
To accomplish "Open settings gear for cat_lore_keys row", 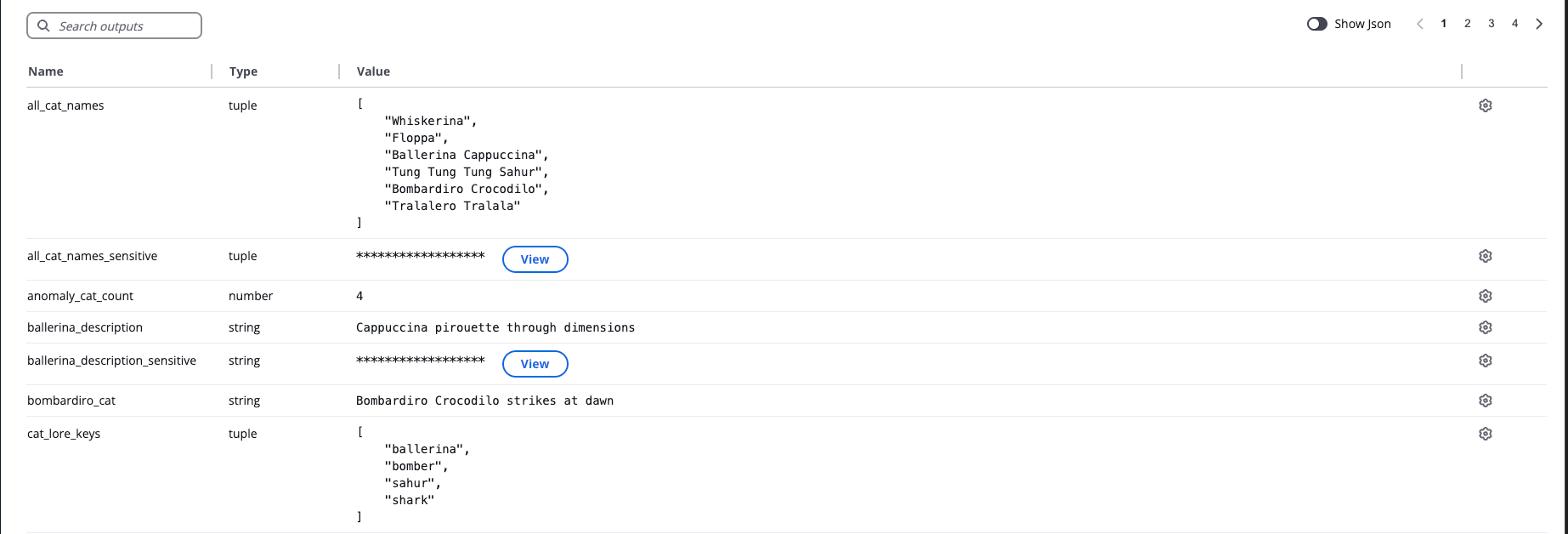I will (1485, 434).
